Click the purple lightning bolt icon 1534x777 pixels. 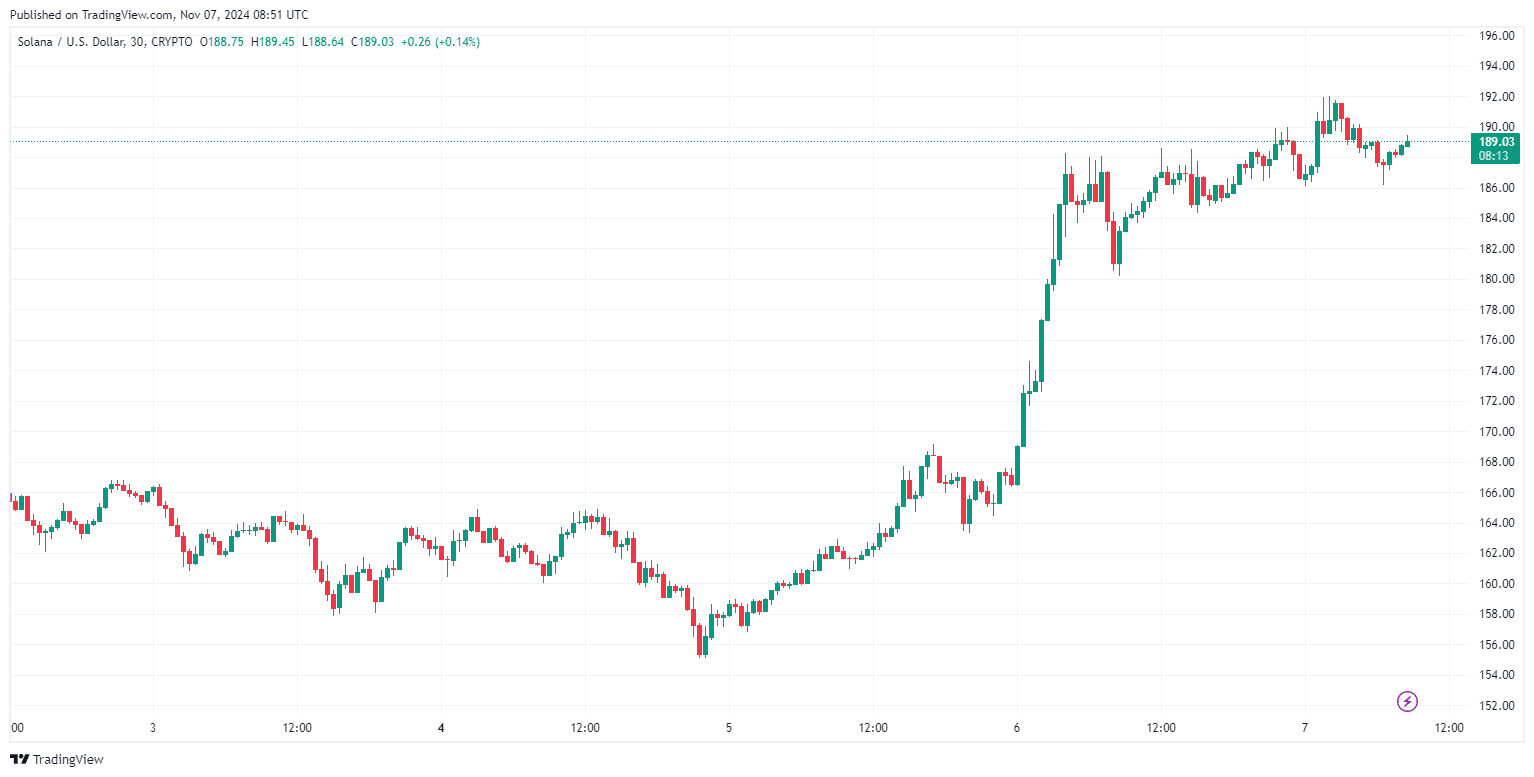(x=1407, y=701)
